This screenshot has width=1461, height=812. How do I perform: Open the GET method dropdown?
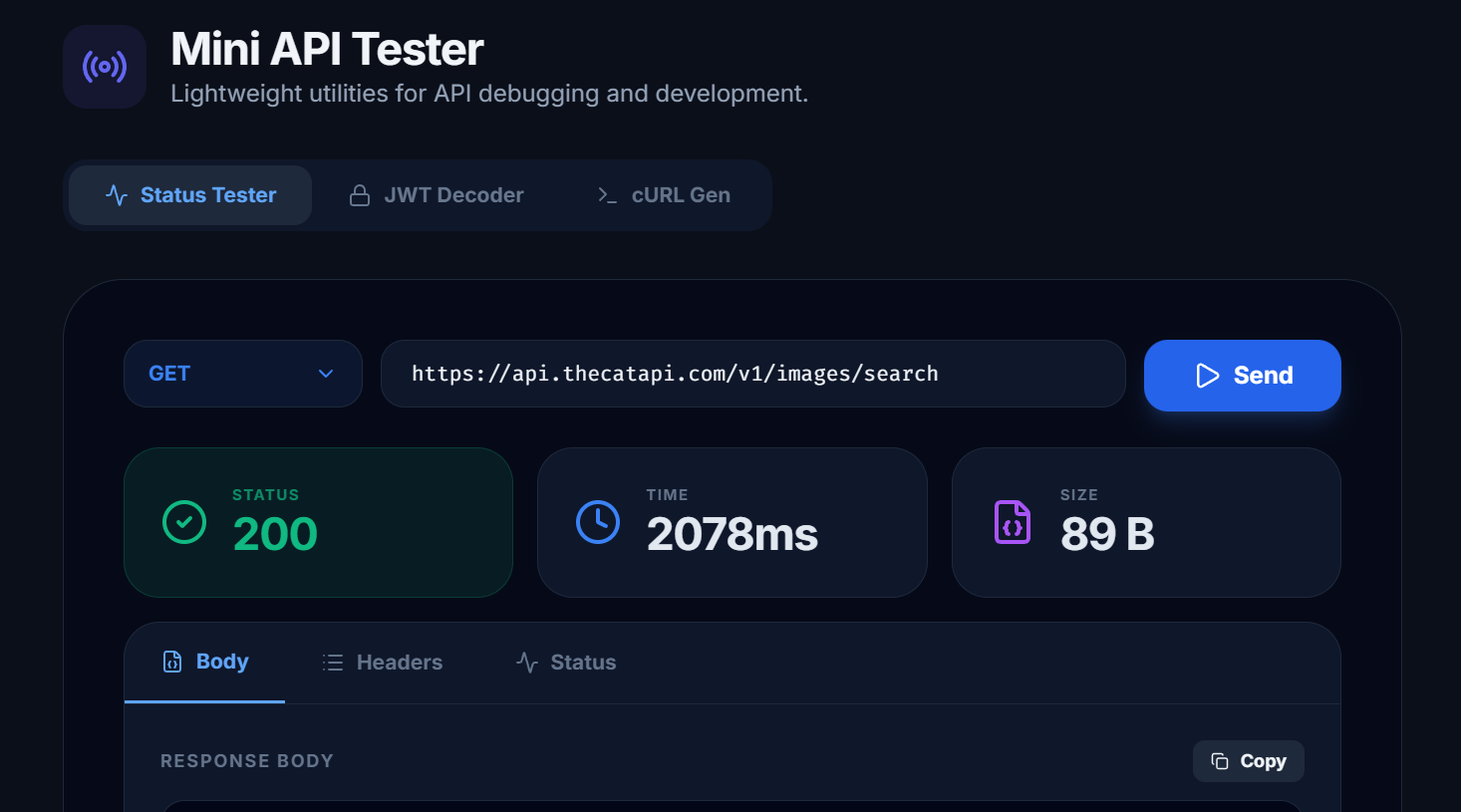tap(243, 374)
